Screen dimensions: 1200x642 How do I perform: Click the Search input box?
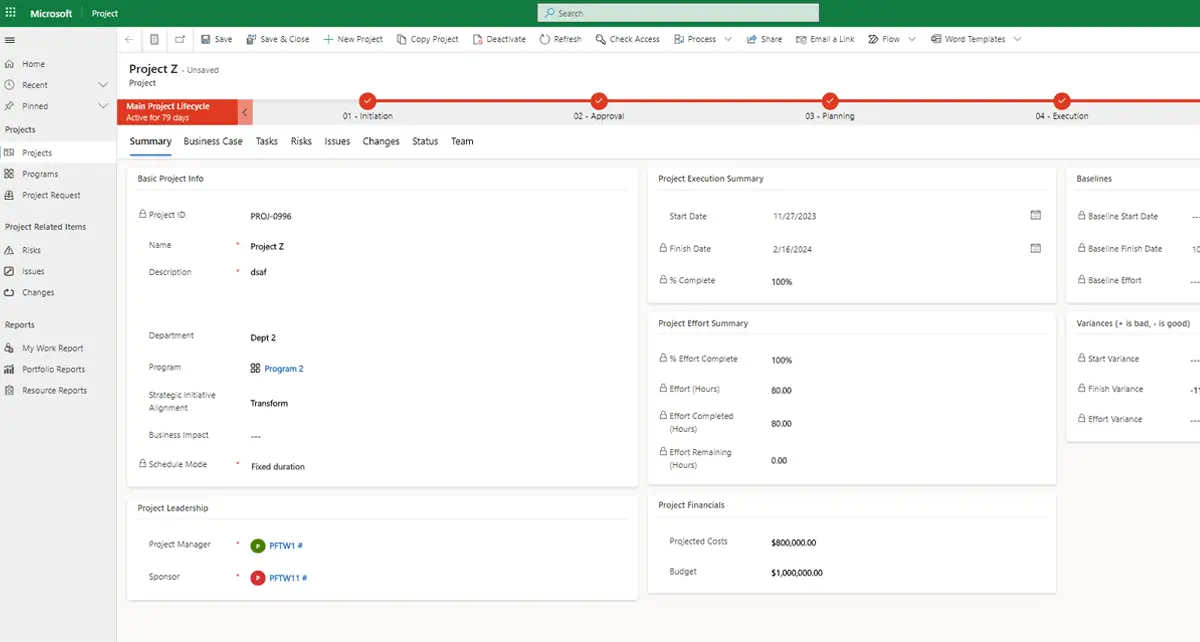pos(678,13)
